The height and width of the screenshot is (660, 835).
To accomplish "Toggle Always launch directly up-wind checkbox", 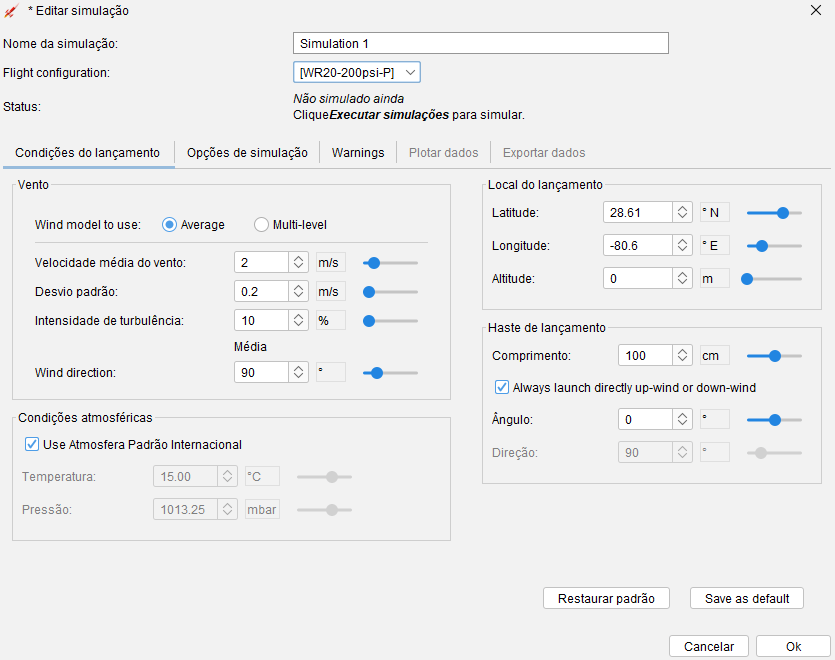I will pyautogui.click(x=502, y=387).
